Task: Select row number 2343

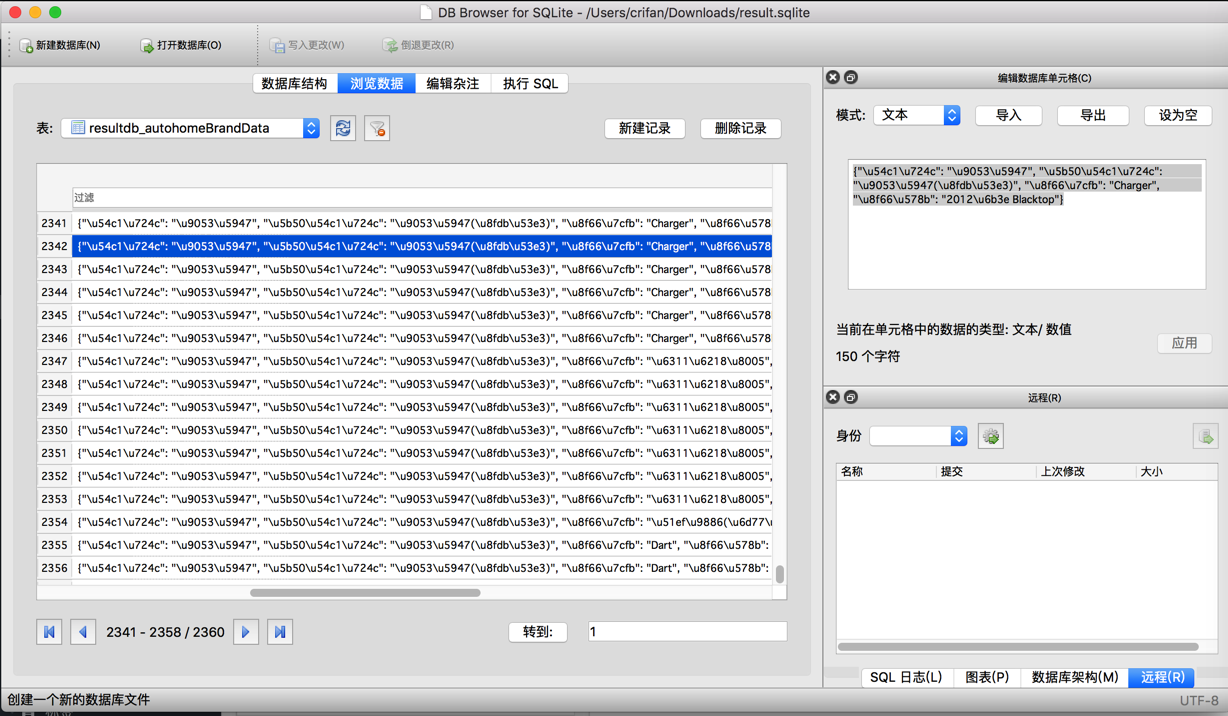Action: (x=54, y=269)
